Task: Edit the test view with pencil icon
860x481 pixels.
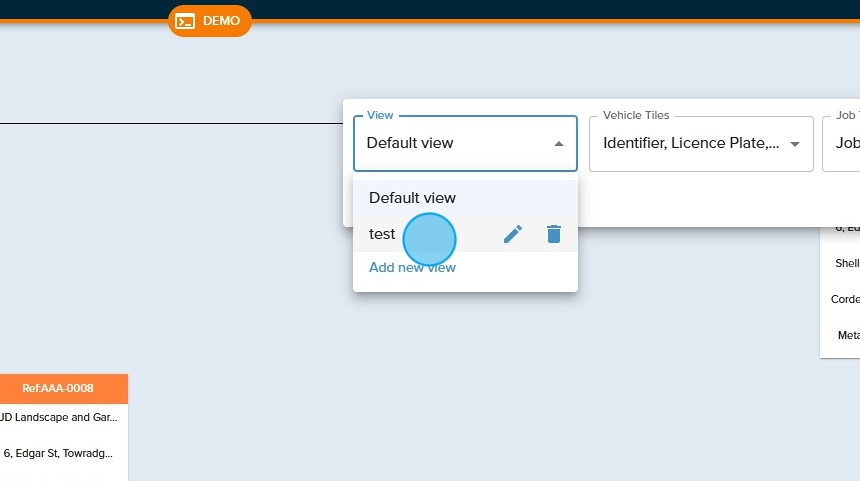Action: click(x=513, y=234)
